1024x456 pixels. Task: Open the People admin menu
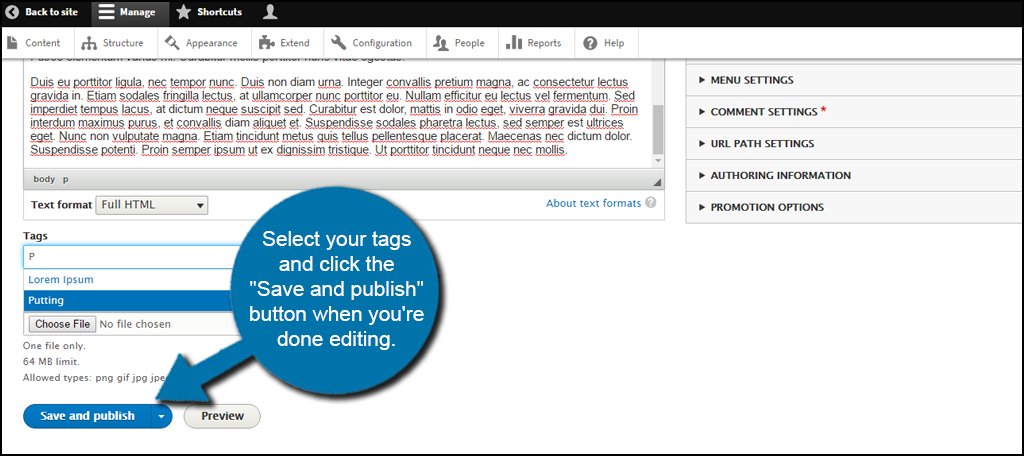click(x=460, y=43)
